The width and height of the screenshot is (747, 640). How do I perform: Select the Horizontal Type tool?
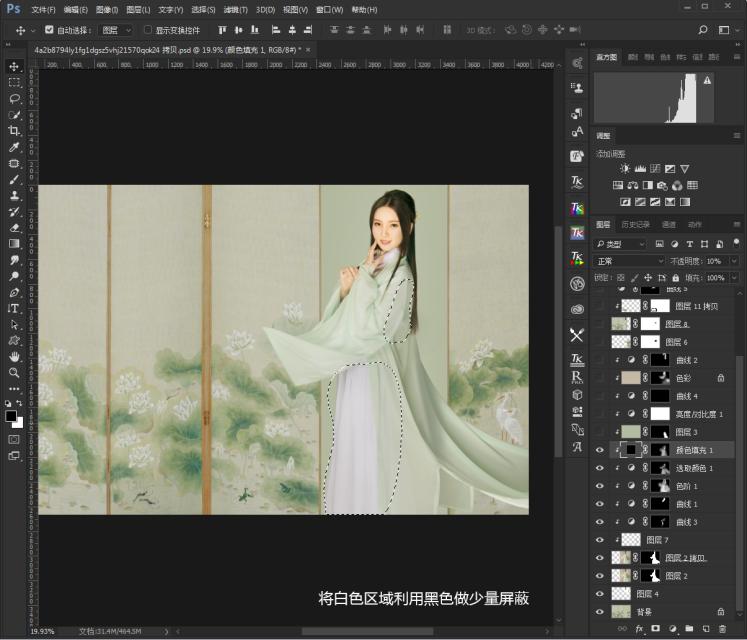coord(14,309)
